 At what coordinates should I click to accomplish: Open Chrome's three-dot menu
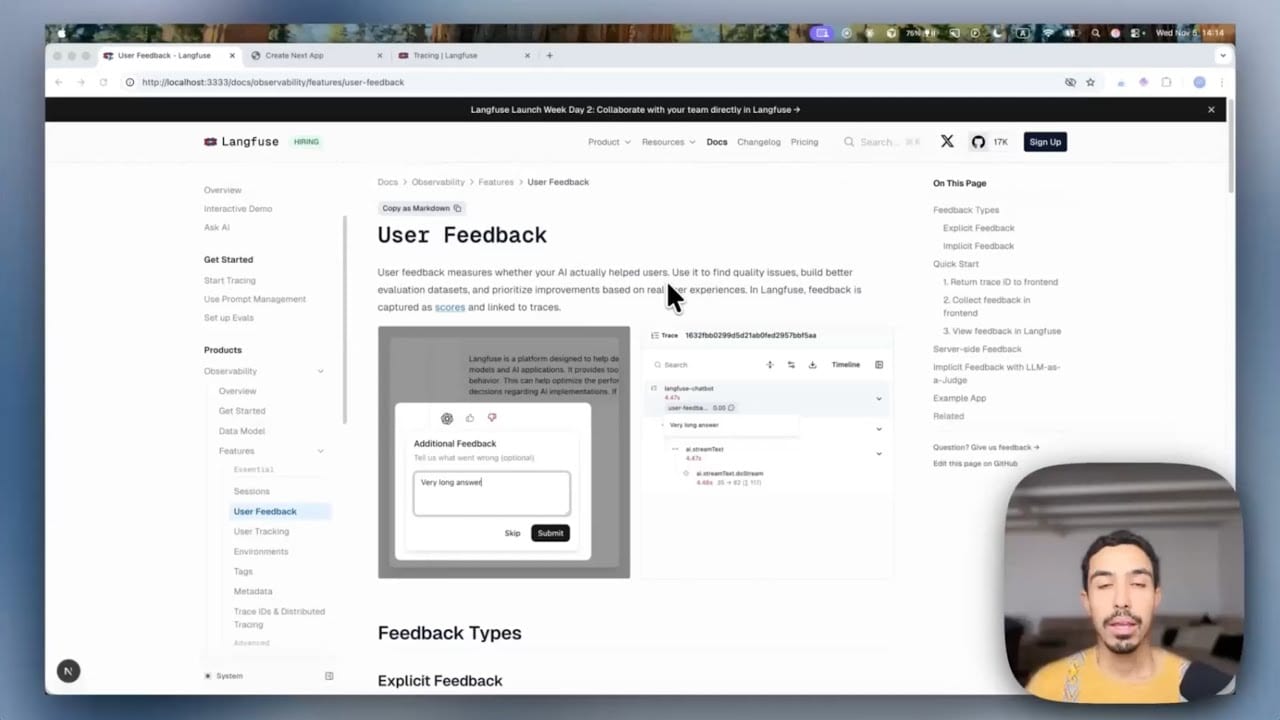pos(1221,82)
